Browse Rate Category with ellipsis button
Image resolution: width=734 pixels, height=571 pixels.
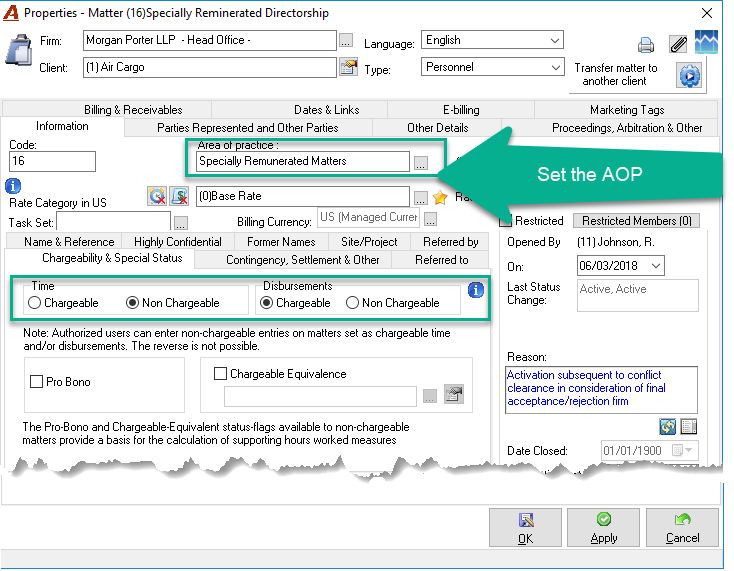(x=421, y=198)
